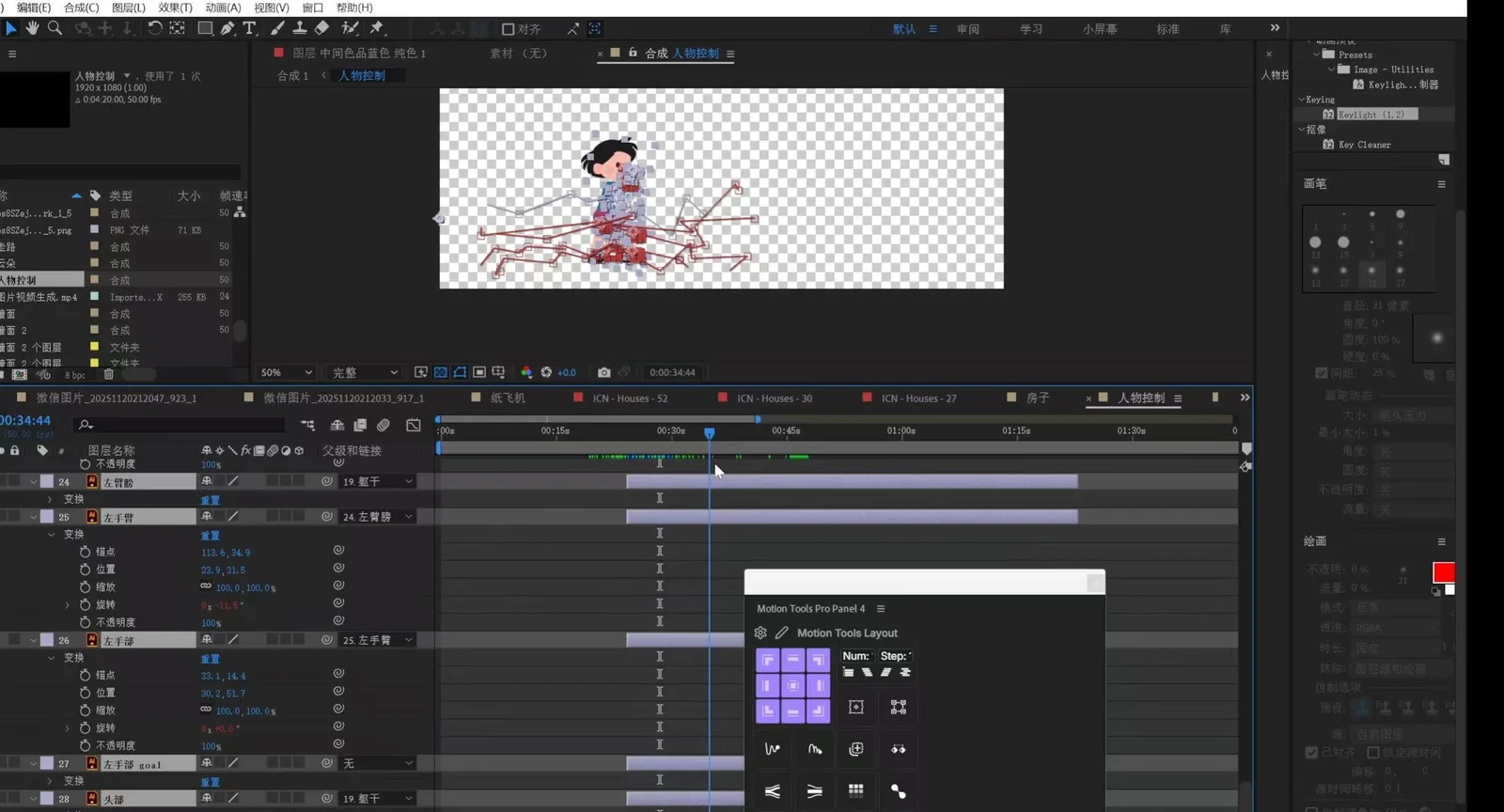Switch to the 学习 workspace
The width and height of the screenshot is (1504, 812).
click(1031, 29)
